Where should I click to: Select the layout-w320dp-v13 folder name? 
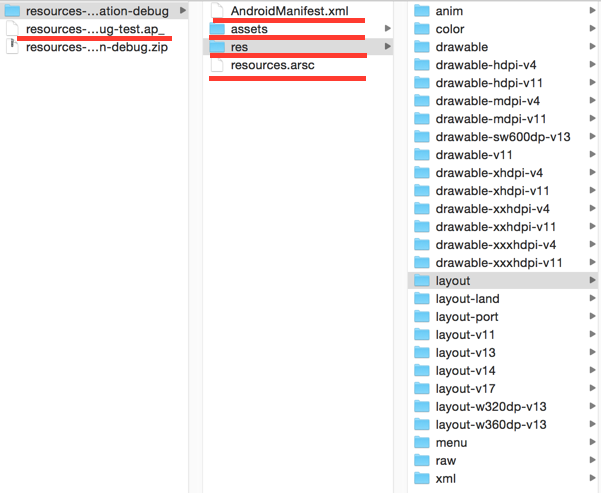[491, 407]
